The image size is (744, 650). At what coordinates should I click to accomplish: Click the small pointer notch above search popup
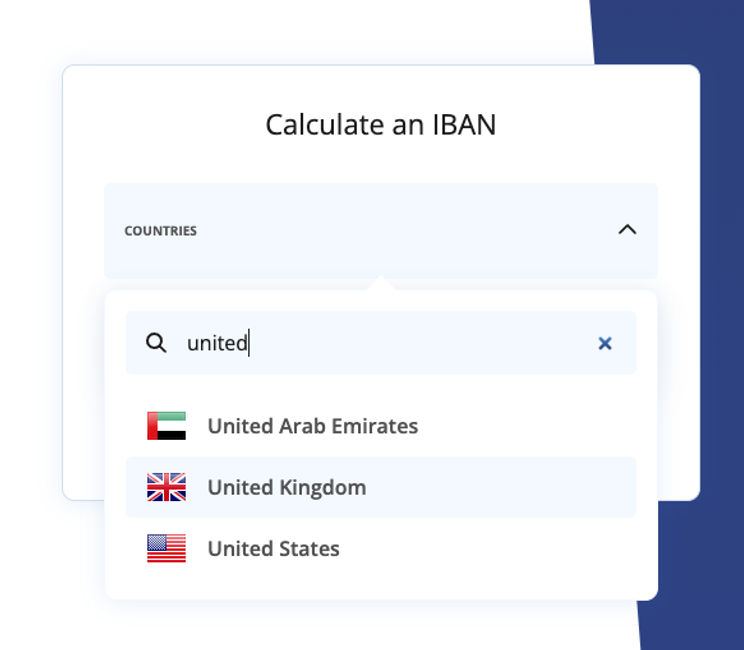point(381,285)
